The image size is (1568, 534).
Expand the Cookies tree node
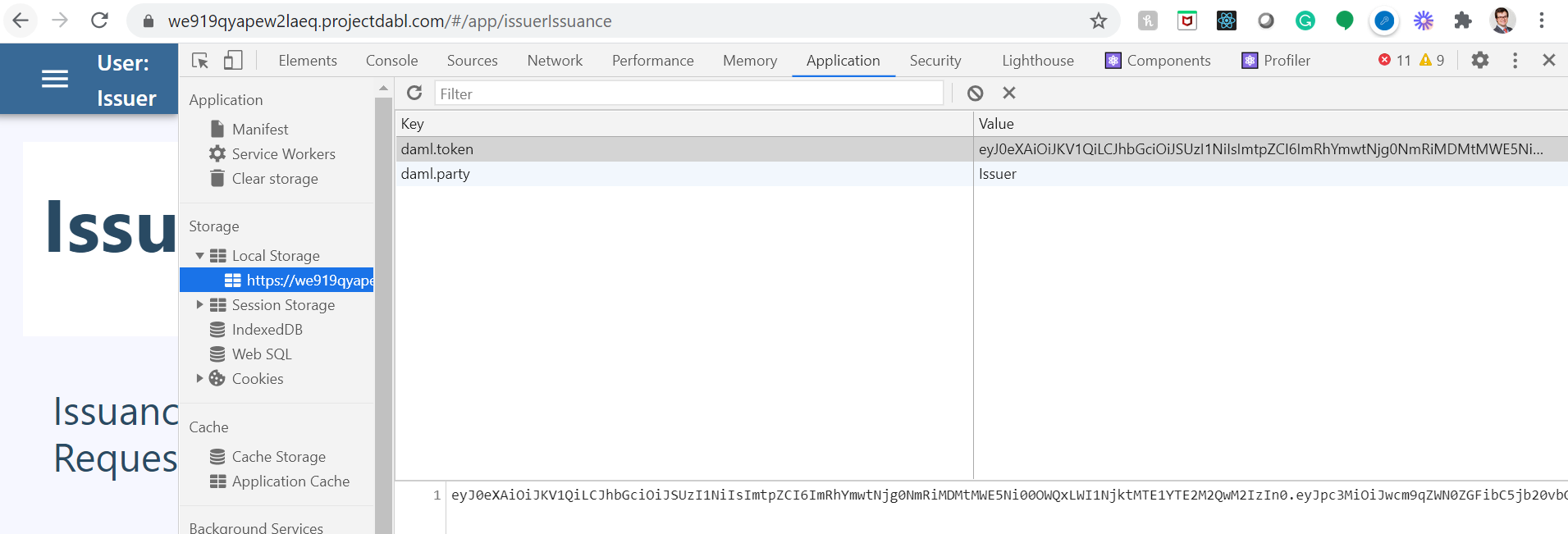(199, 379)
